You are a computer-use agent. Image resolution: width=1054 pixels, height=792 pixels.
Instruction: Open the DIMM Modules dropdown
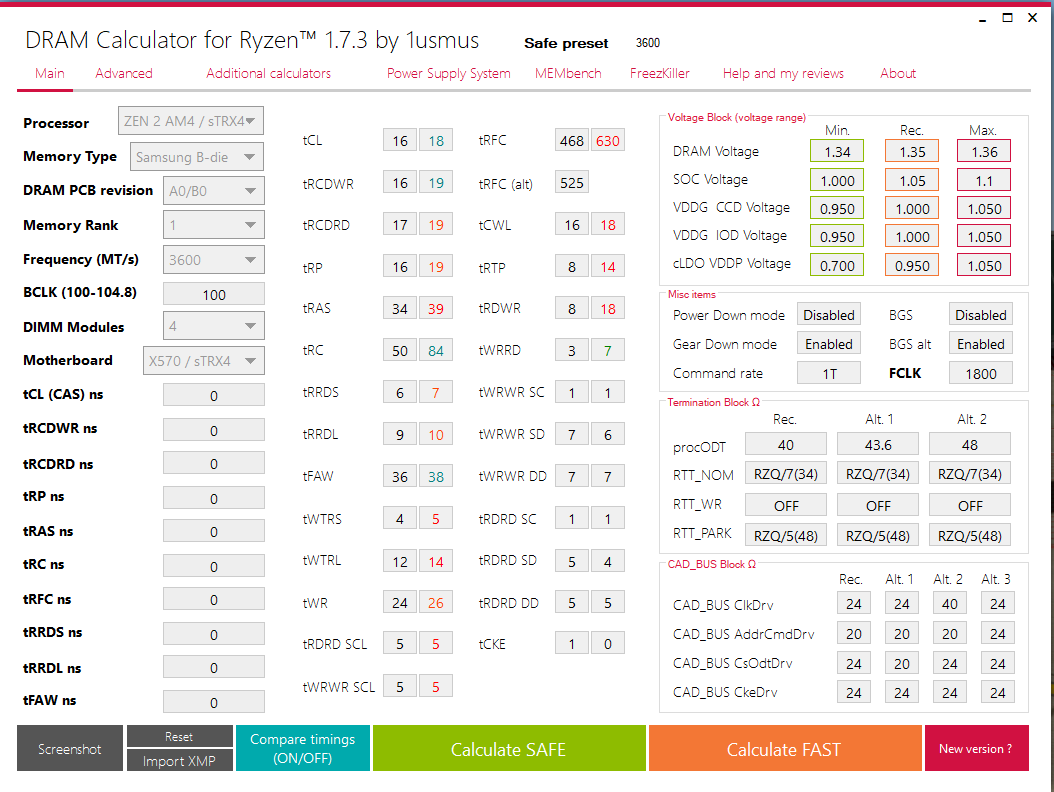[214, 326]
